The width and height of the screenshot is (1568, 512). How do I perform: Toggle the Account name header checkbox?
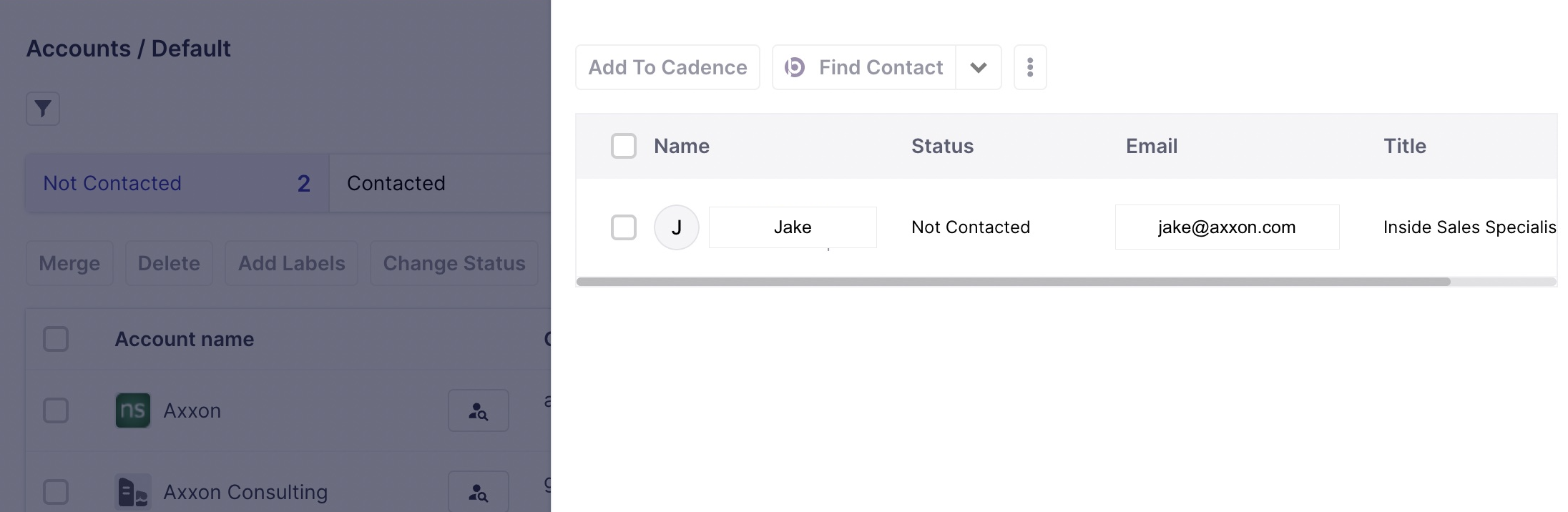point(56,339)
